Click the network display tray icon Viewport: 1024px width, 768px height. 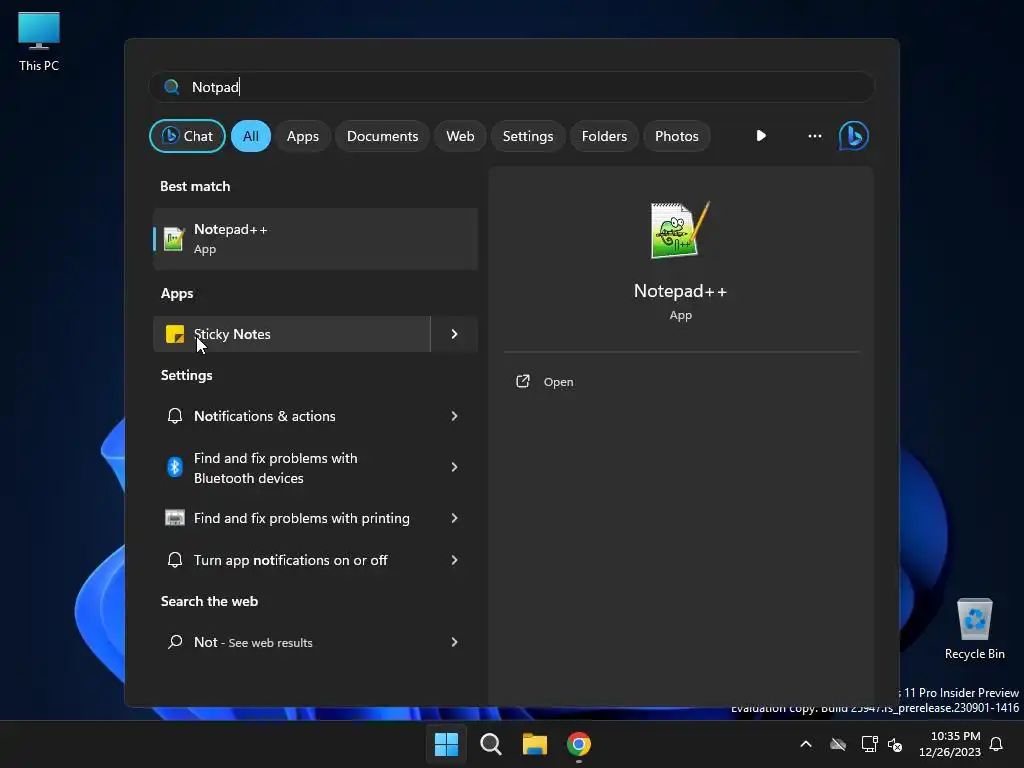point(869,744)
